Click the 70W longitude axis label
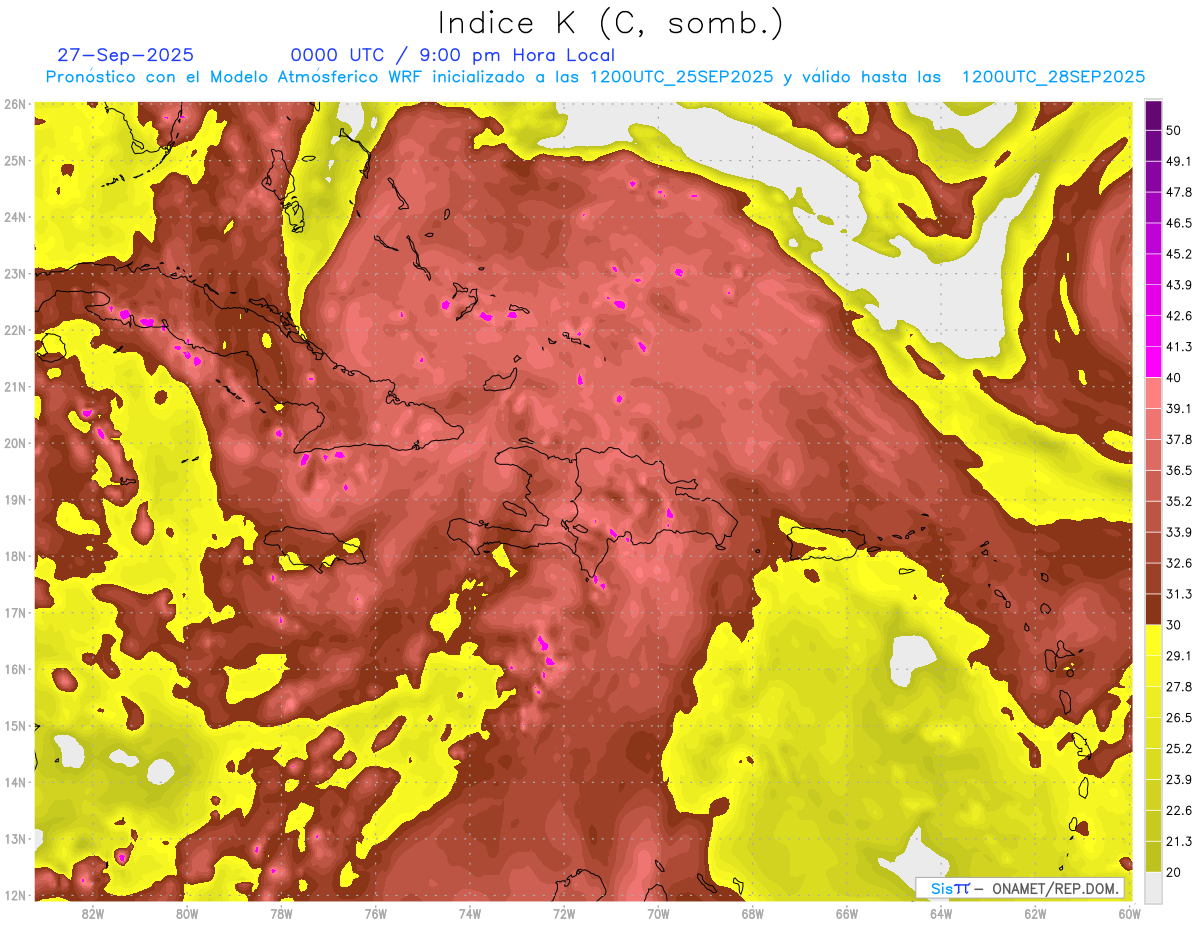 coord(658,913)
